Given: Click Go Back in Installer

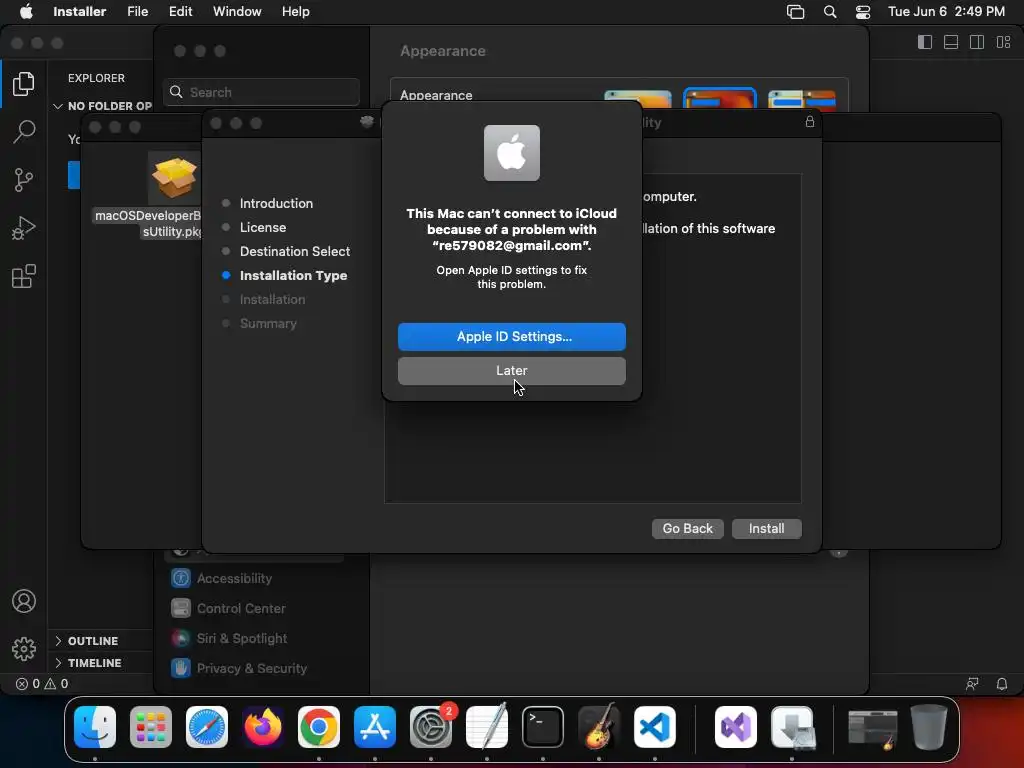Looking at the screenshot, I should (687, 528).
